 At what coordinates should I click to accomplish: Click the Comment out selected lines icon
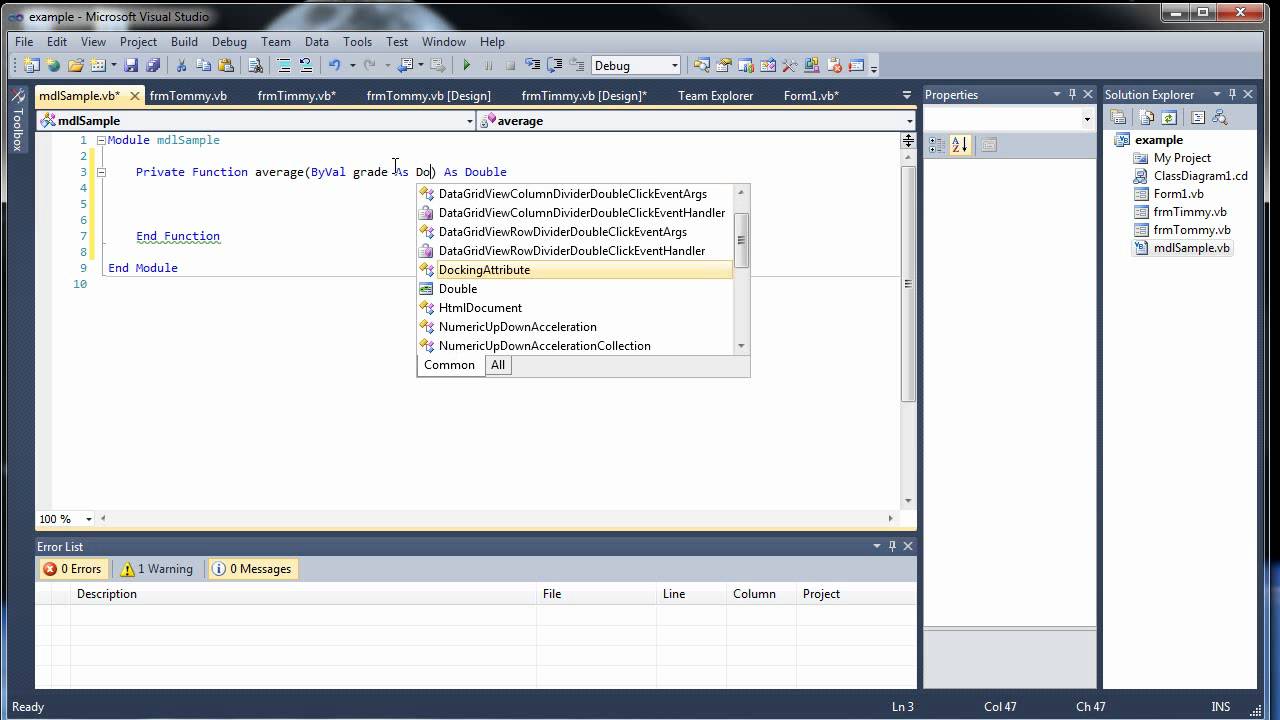[x=284, y=65]
